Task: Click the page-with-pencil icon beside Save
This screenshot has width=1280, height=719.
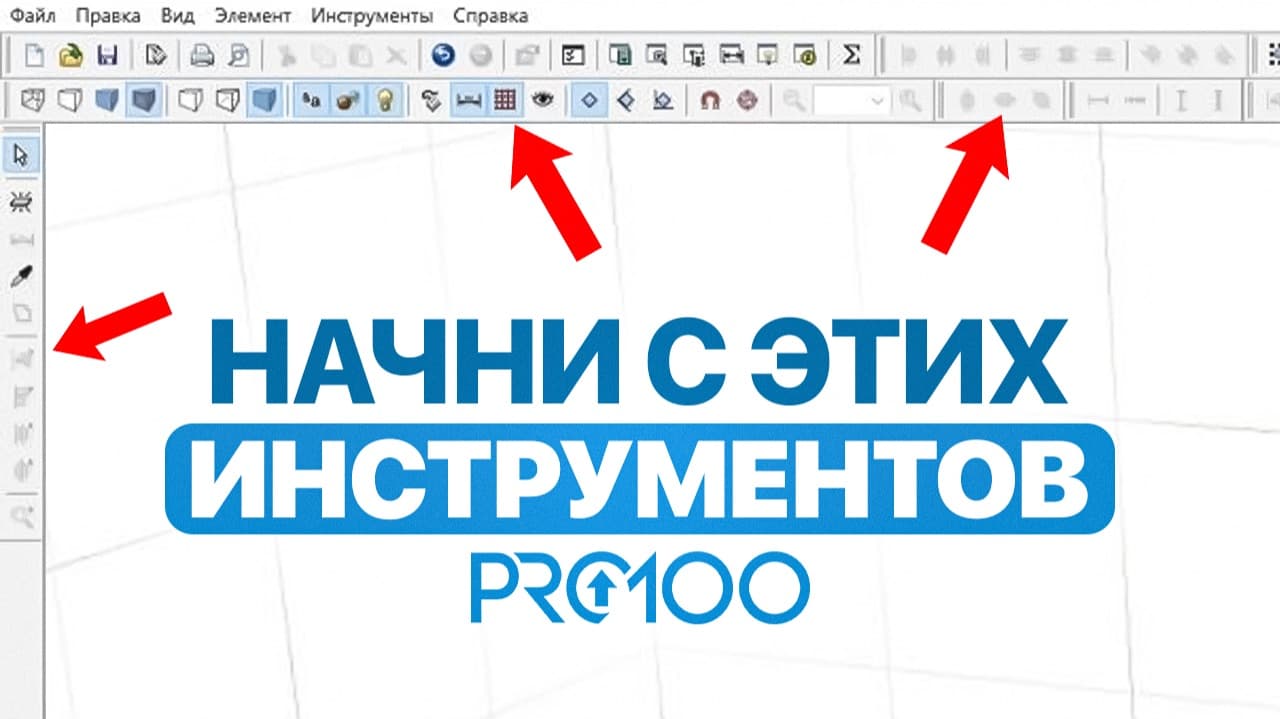Action: coord(155,55)
